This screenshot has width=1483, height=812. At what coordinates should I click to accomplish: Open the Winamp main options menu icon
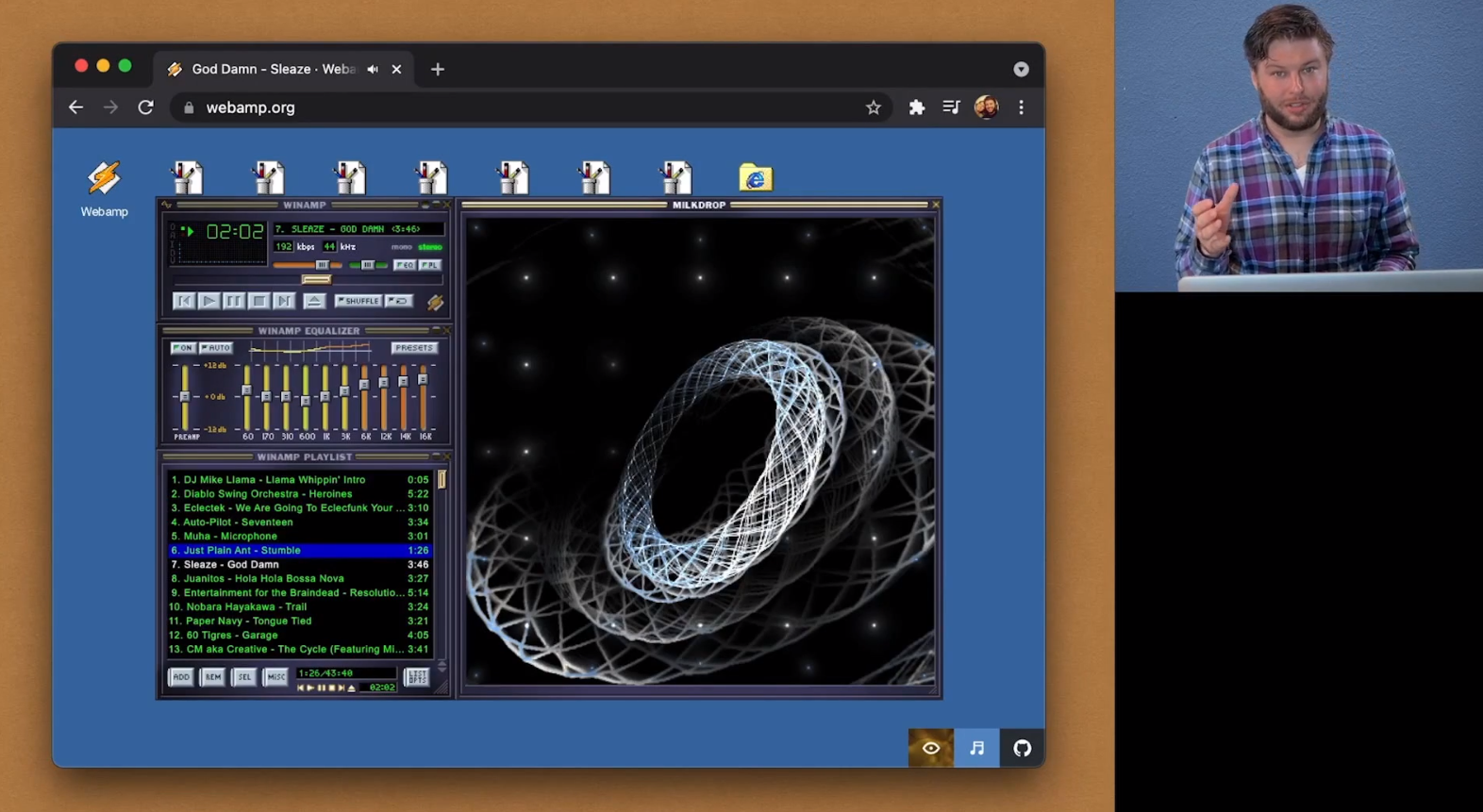(x=167, y=205)
